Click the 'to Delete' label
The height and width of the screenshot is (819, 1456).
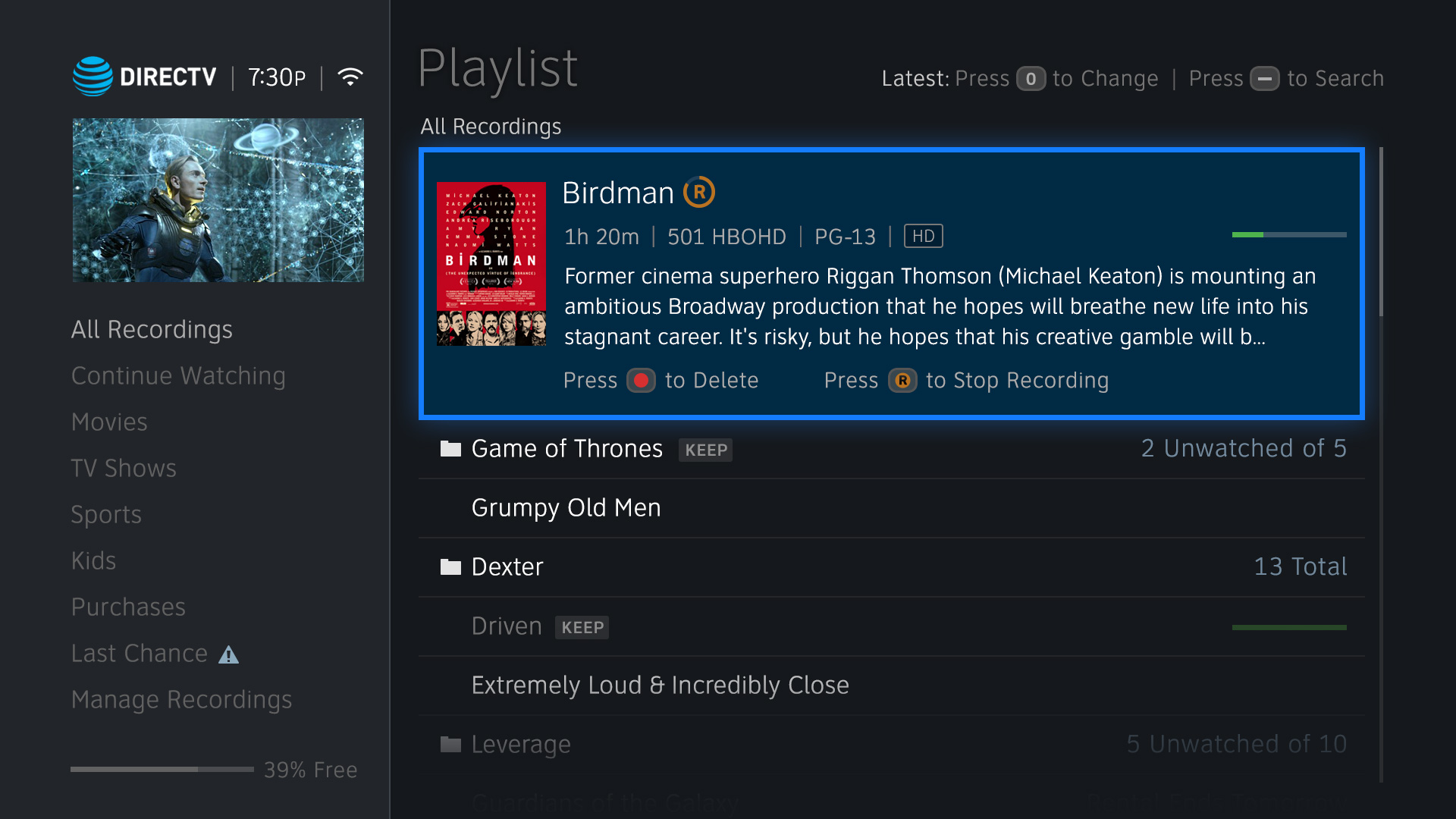(x=711, y=381)
